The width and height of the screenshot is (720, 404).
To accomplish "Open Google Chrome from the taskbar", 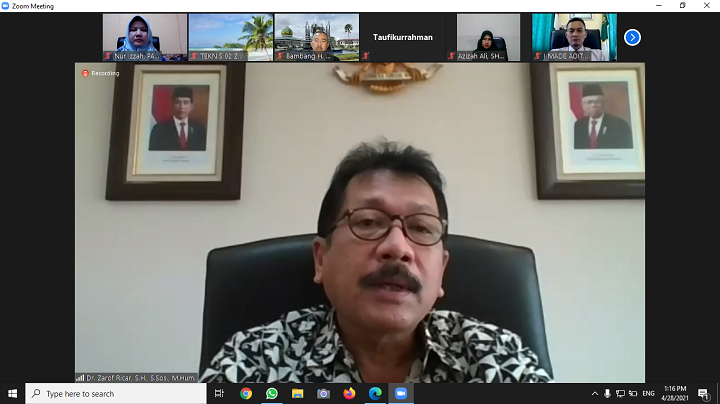I will (x=246, y=394).
